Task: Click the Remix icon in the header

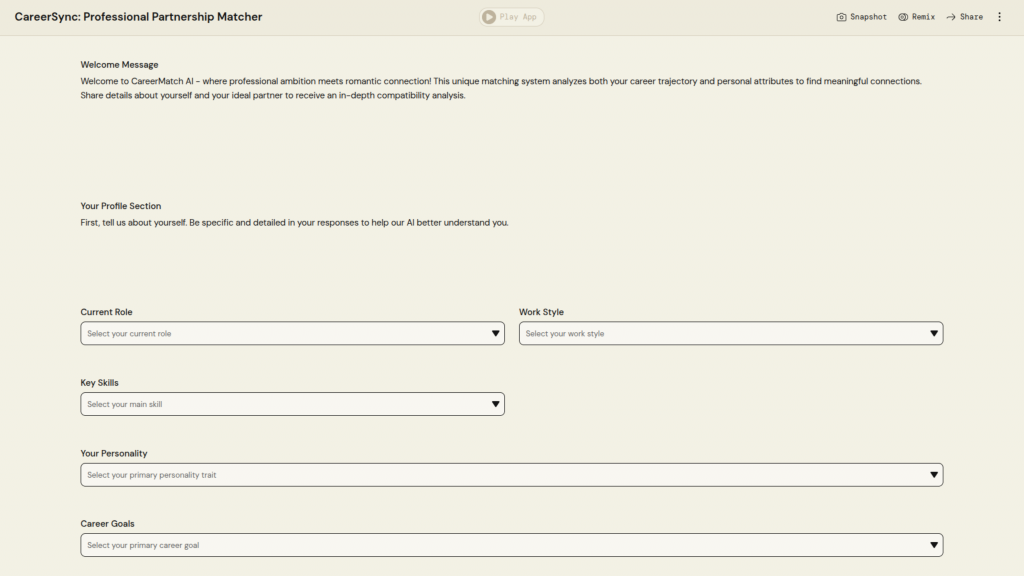Action: pyautogui.click(x=903, y=17)
